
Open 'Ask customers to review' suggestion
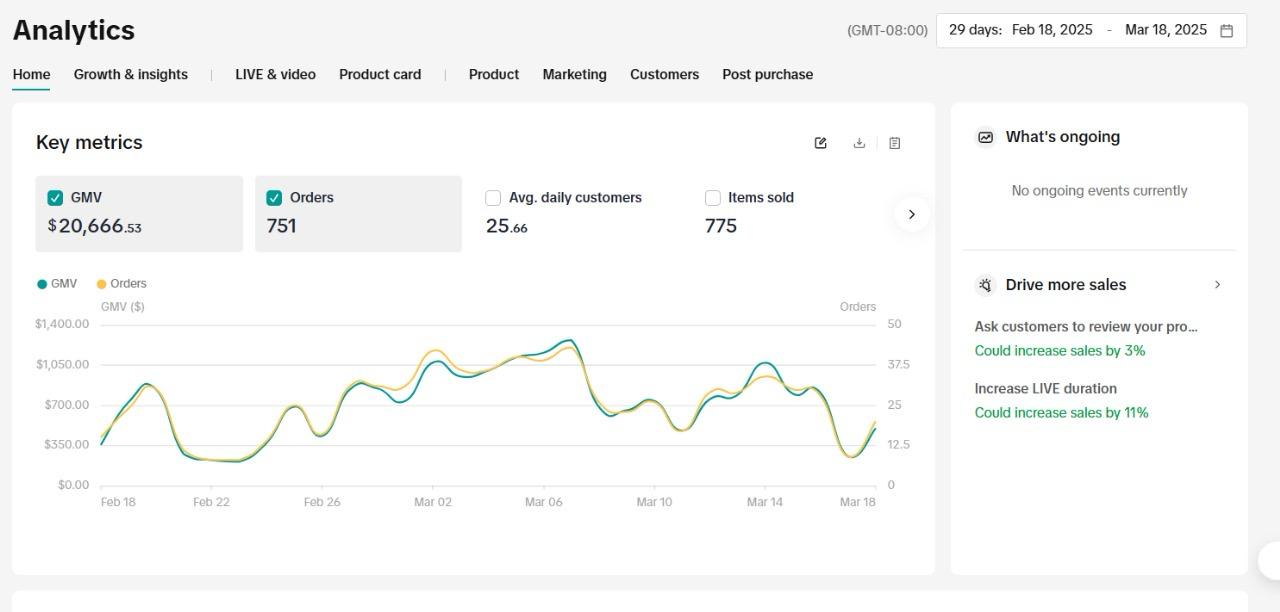(1085, 327)
